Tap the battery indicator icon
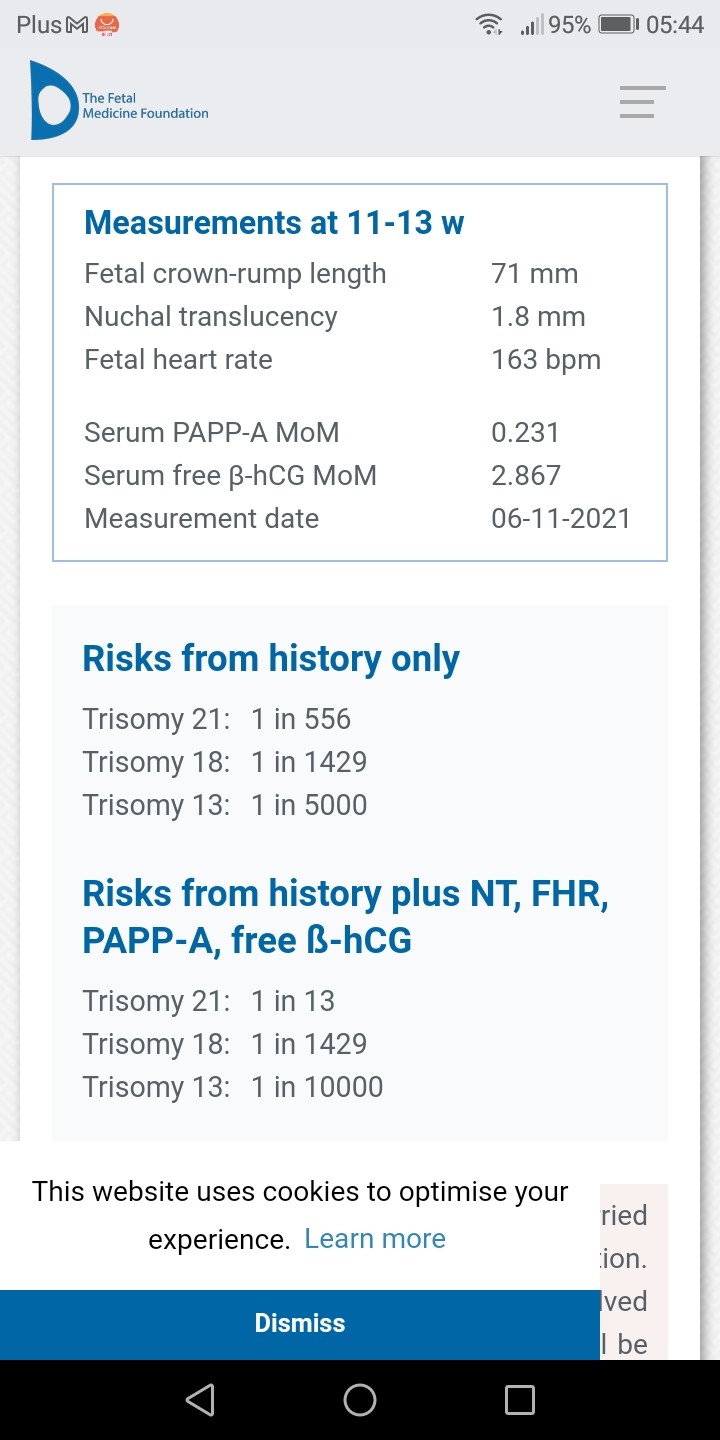This screenshot has height=1440, width=720. point(618,25)
